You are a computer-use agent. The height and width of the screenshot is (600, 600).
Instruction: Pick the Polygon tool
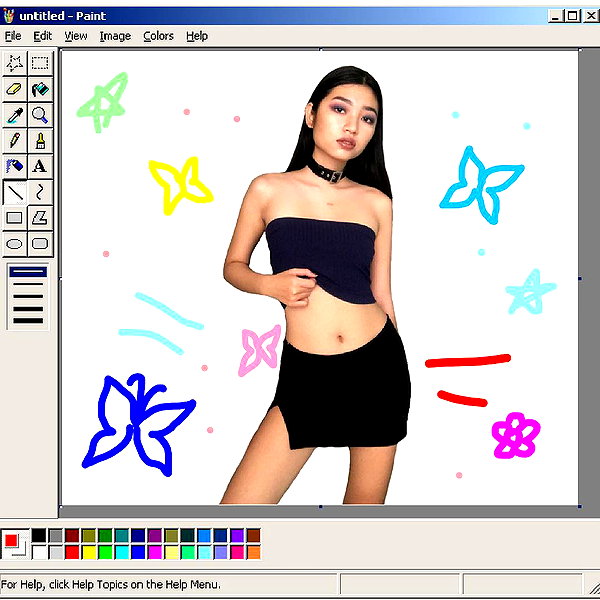[x=40, y=218]
